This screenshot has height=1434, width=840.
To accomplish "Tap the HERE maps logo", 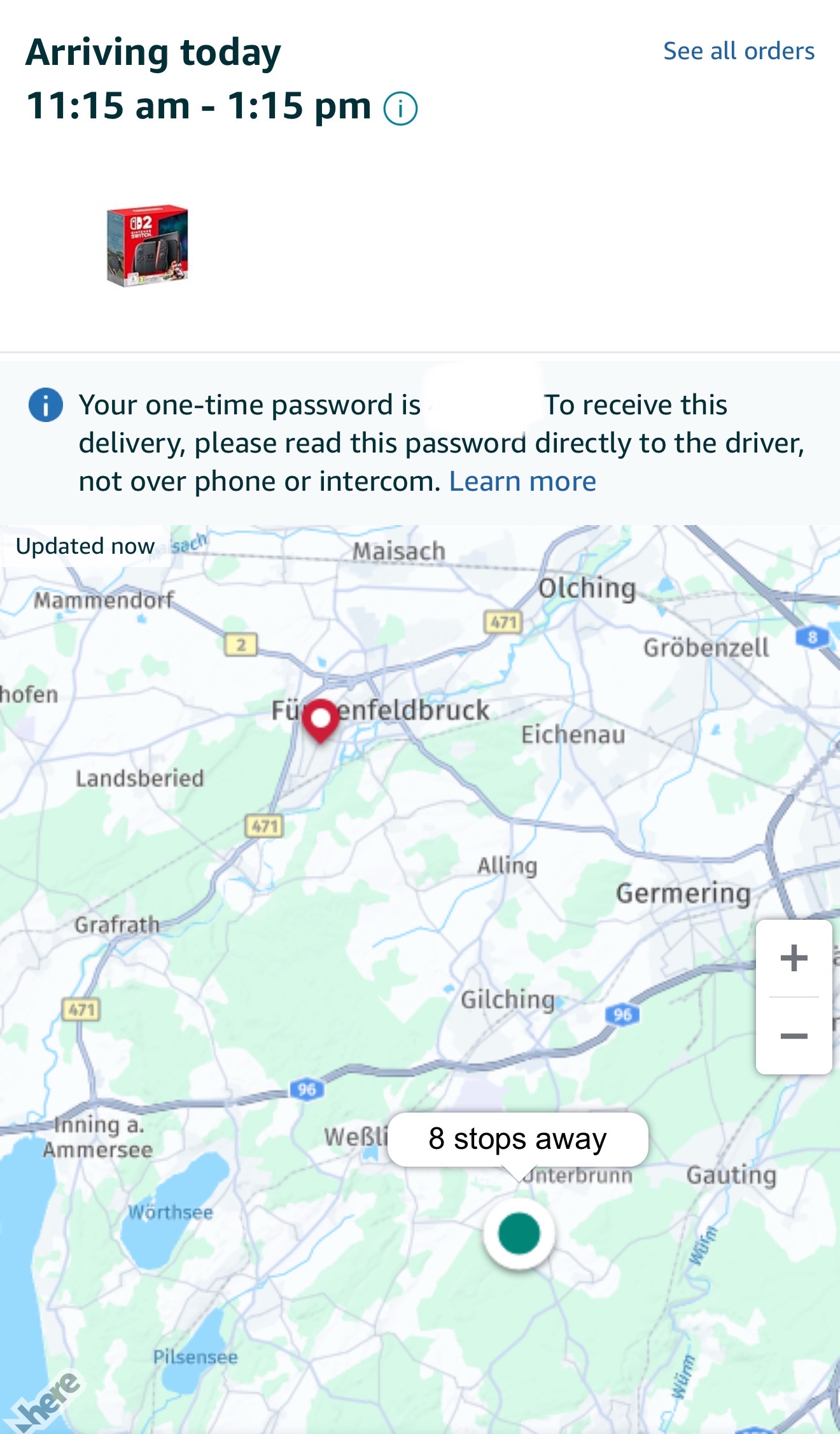I will [x=46, y=1403].
